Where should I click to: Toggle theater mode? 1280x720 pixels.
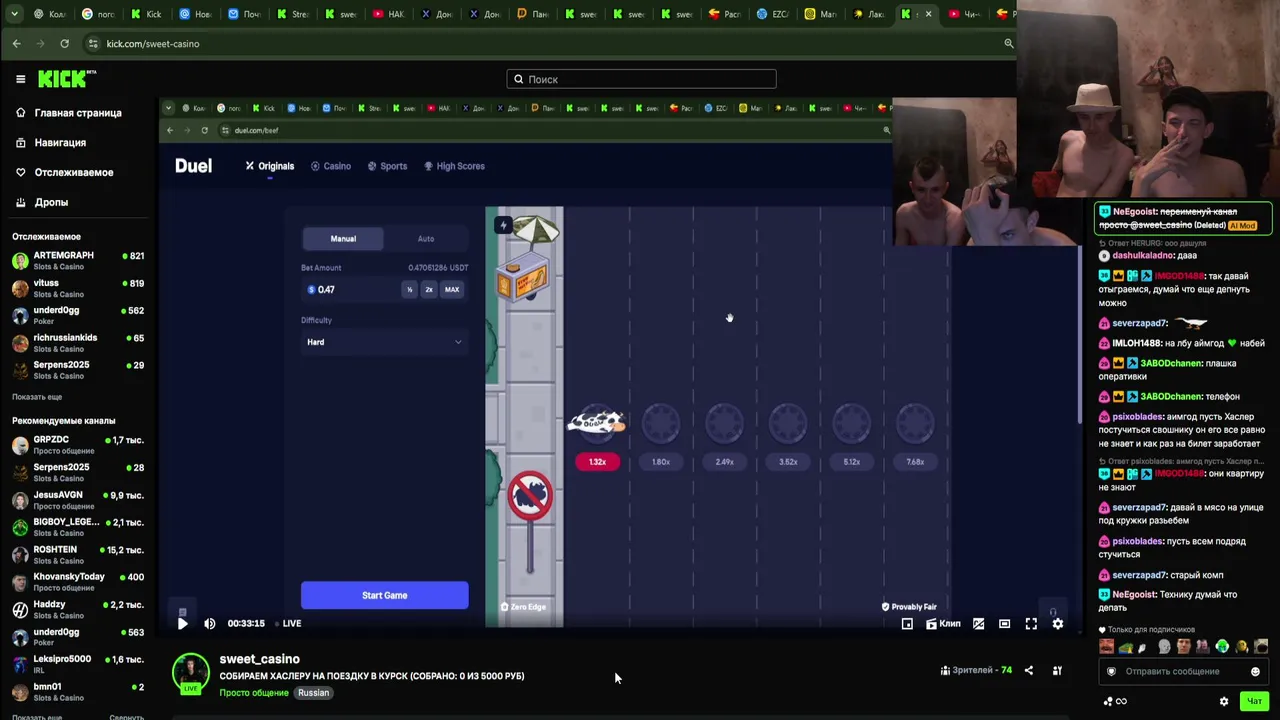click(x=1004, y=623)
